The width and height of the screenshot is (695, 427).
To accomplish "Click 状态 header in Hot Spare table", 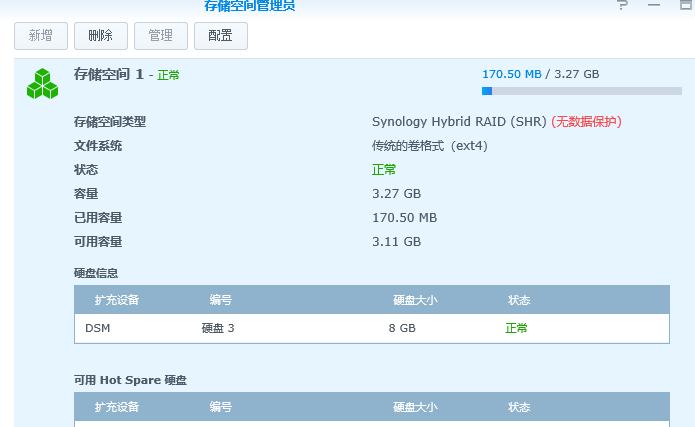I will (x=519, y=407).
